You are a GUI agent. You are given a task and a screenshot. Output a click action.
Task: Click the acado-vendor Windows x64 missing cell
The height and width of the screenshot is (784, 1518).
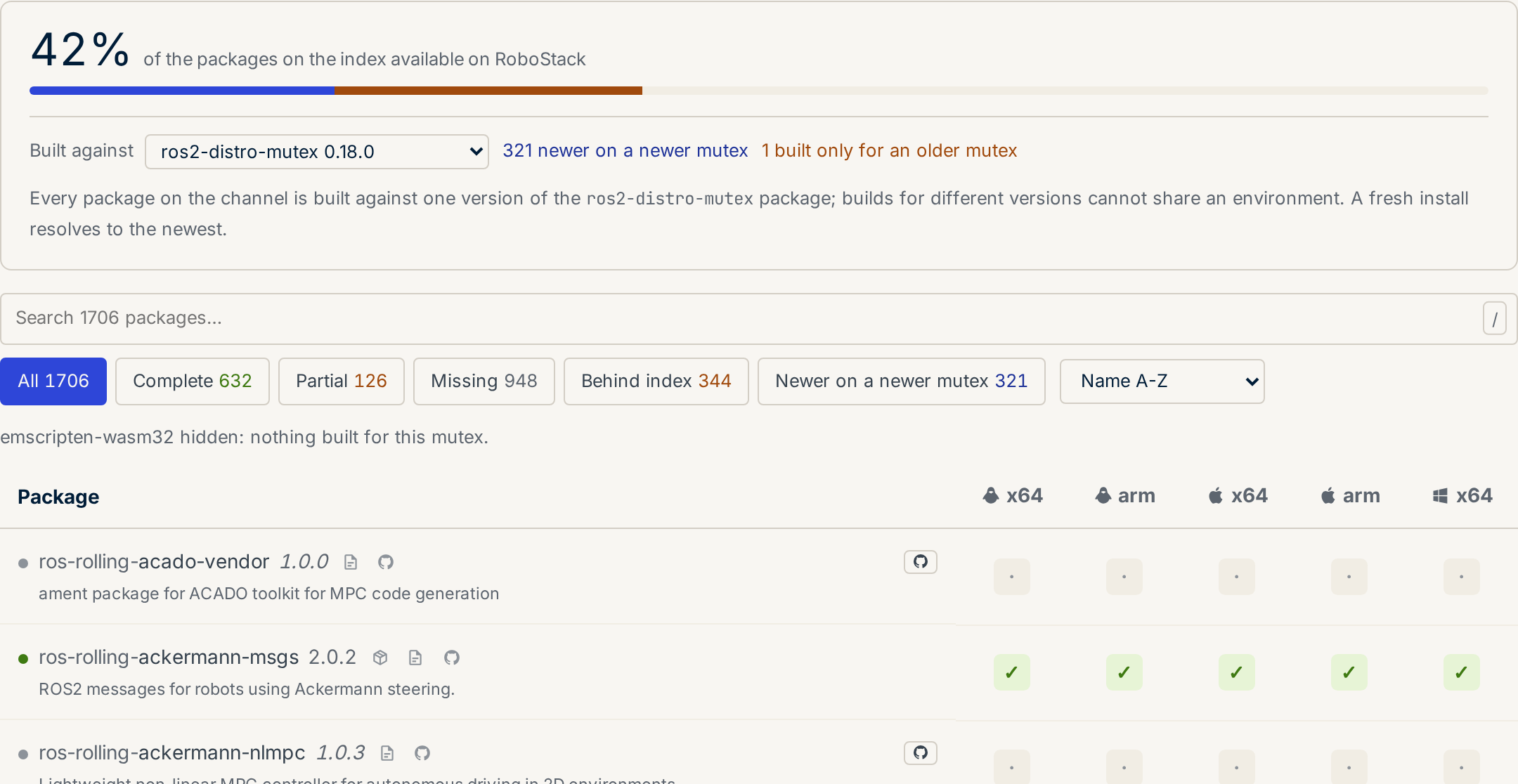(x=1462, y=577)
